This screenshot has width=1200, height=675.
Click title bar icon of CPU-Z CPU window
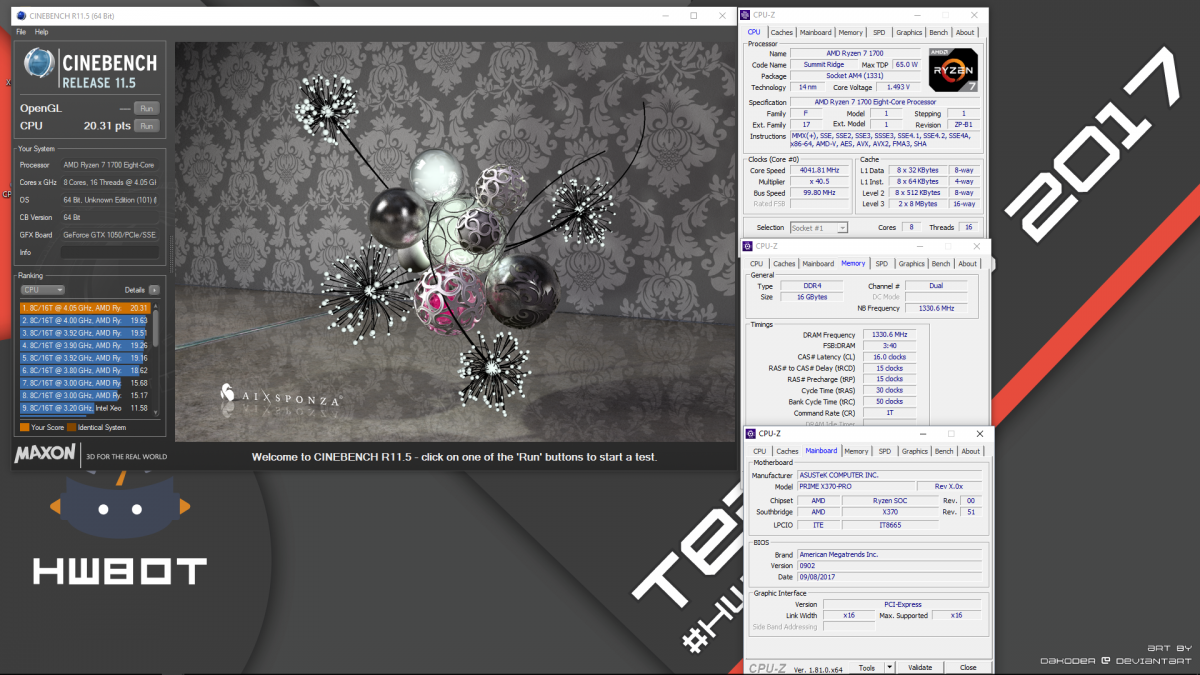746,15
